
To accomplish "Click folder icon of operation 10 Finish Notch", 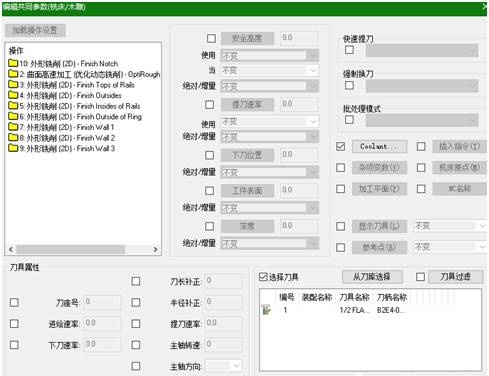I will [13, 63].
